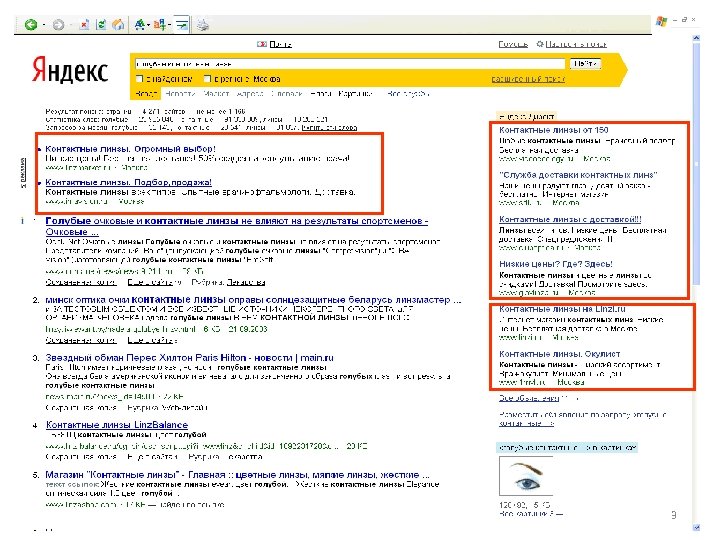
Task: Click the encoding toolbar icon
Action: [160, 24]
